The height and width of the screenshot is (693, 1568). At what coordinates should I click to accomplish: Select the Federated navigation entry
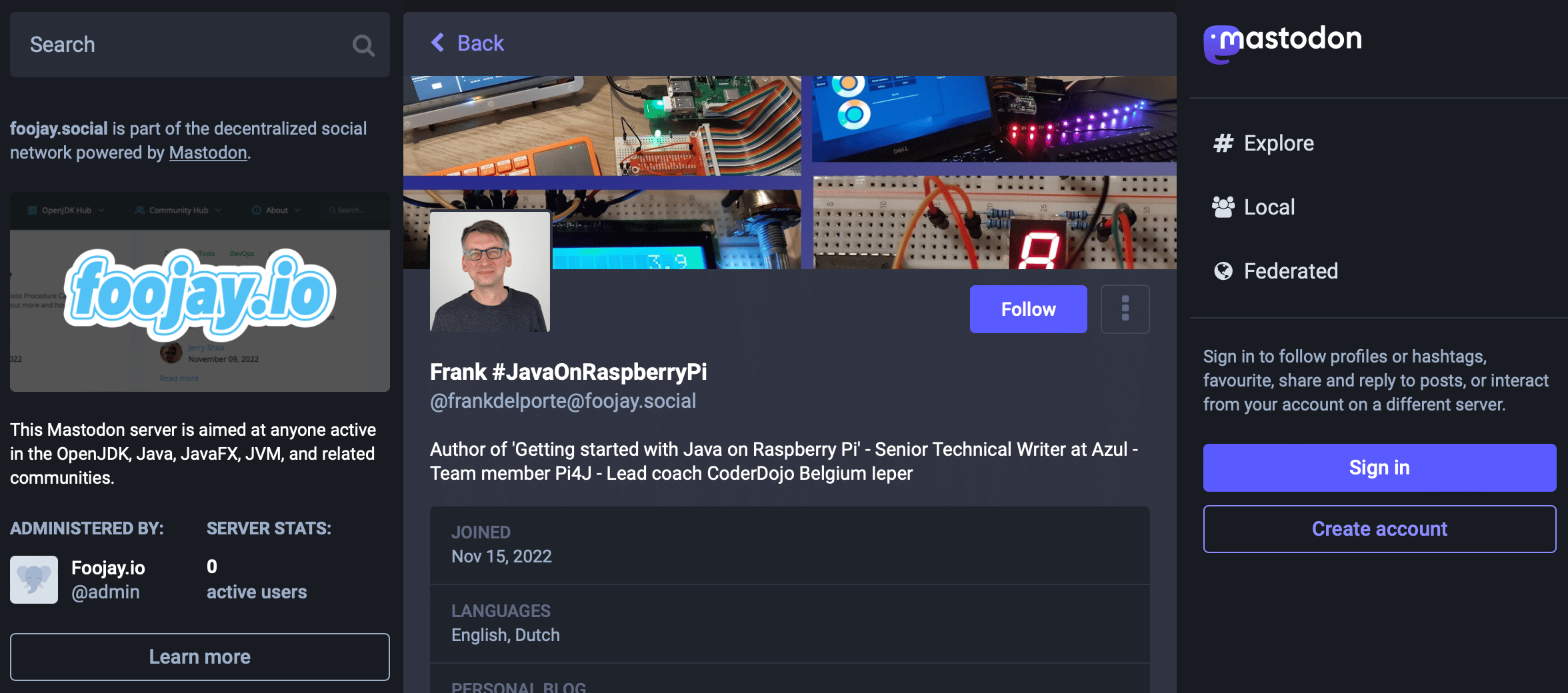click(1291, 271)
